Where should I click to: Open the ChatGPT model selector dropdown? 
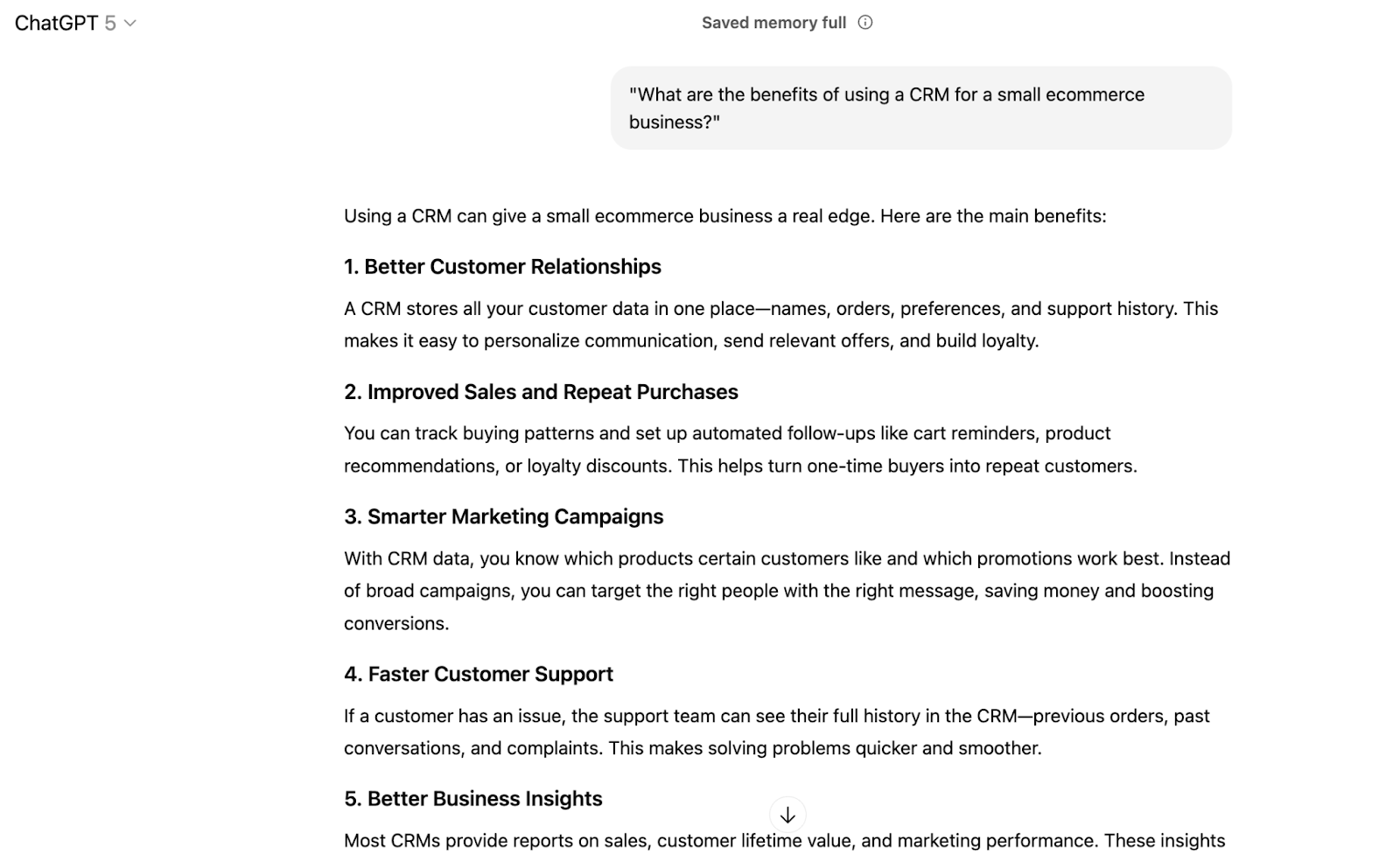[x=74, y=23]
